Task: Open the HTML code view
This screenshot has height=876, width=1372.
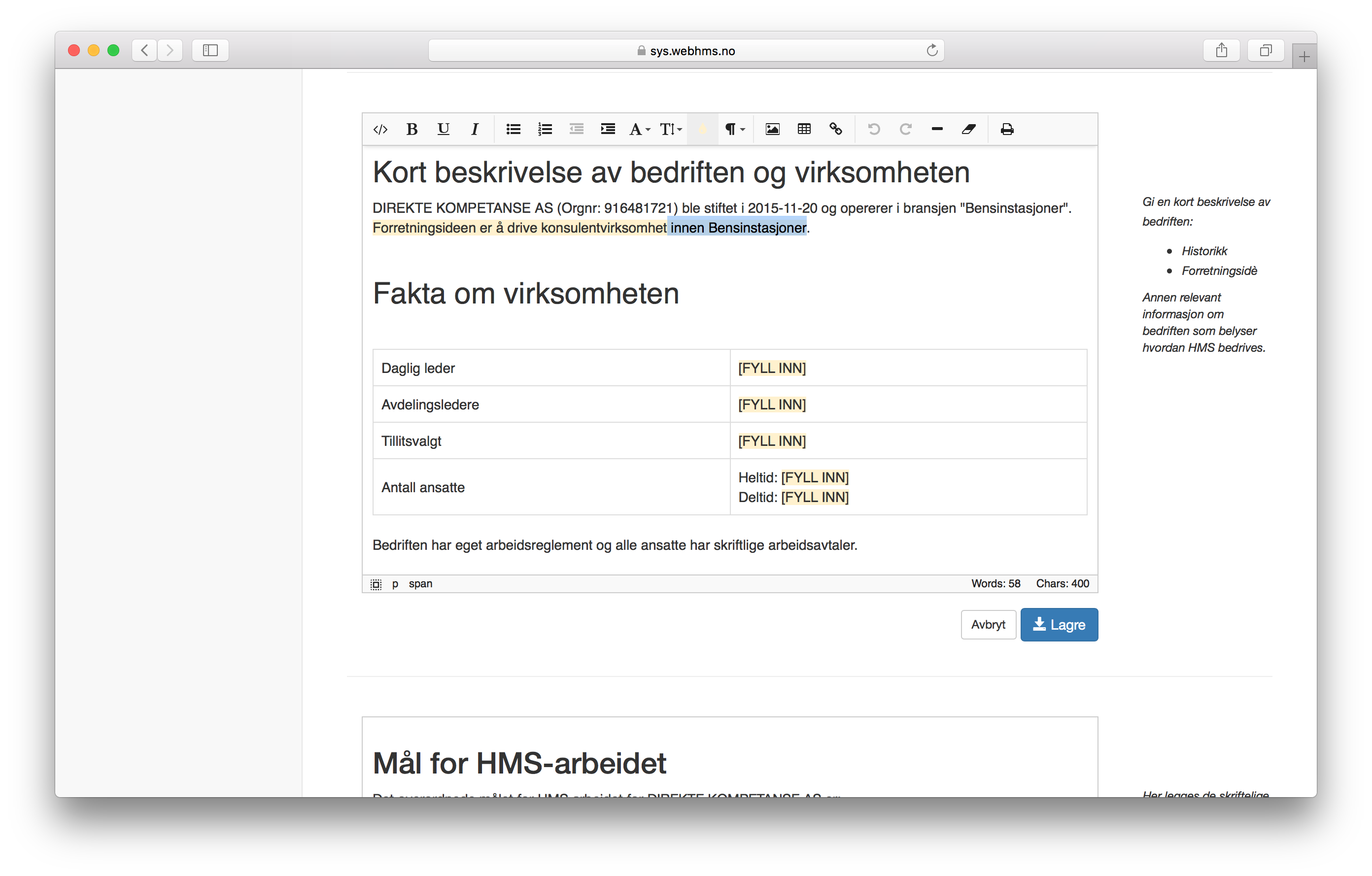Action: [x=380, y=129]
